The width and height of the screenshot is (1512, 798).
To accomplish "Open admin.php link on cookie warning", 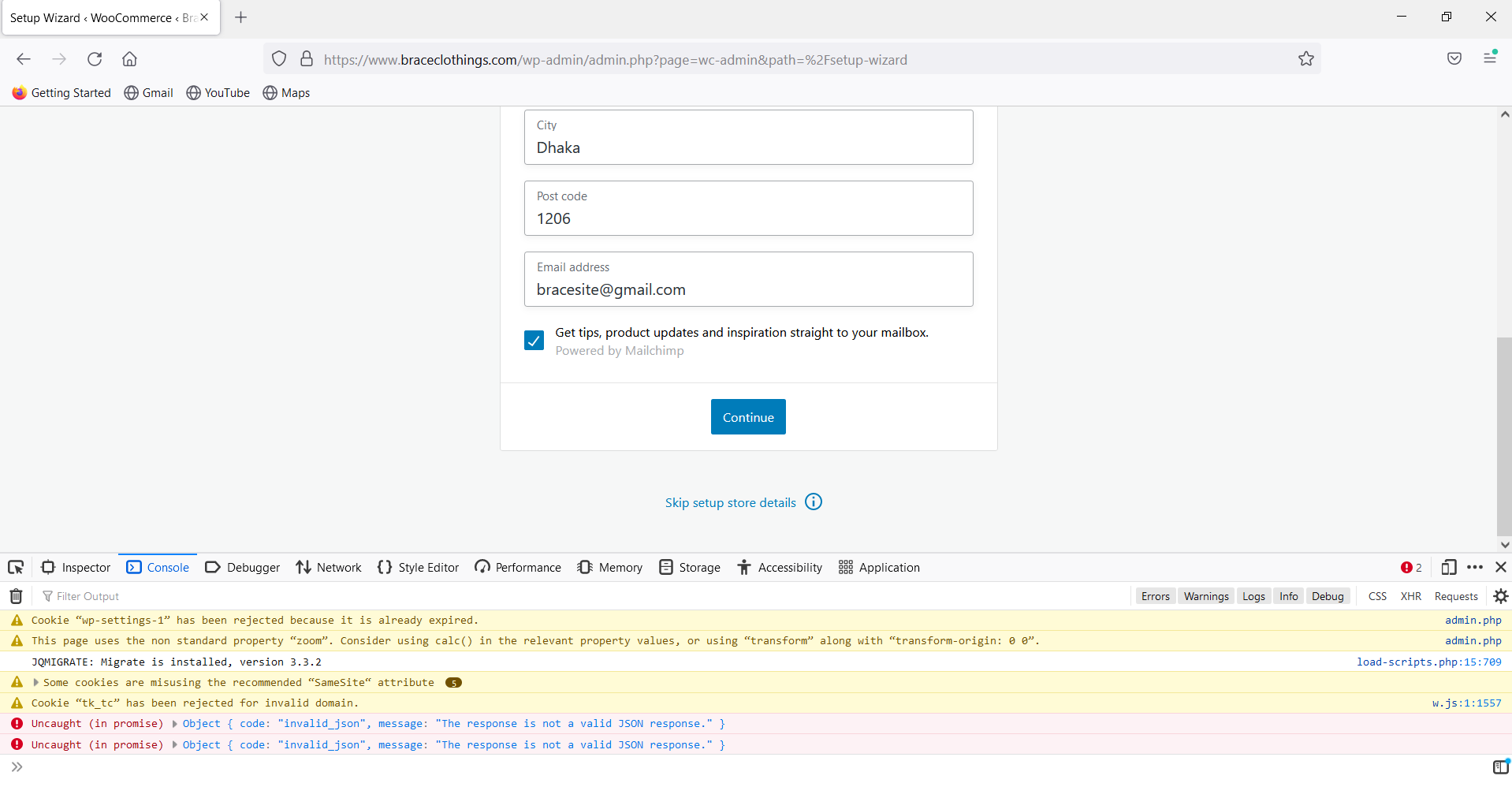I will click(x=1473, y=621).
